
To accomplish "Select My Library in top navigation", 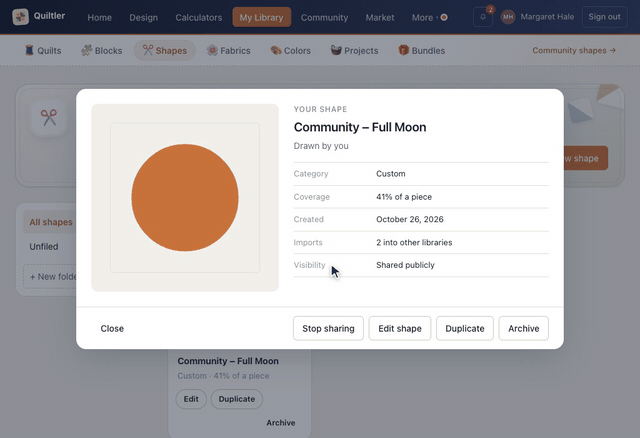I will point(262,17).
